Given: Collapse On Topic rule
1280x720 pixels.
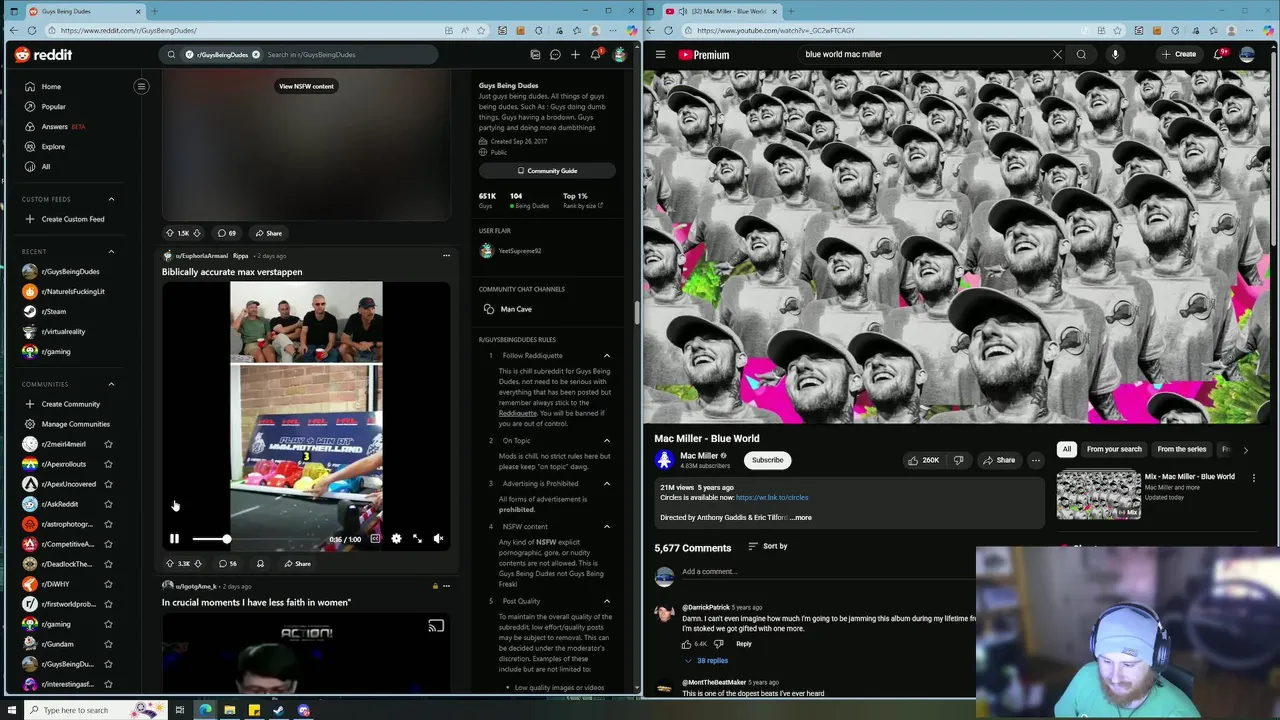Looking at the screenshot, I should coord(606,441).
